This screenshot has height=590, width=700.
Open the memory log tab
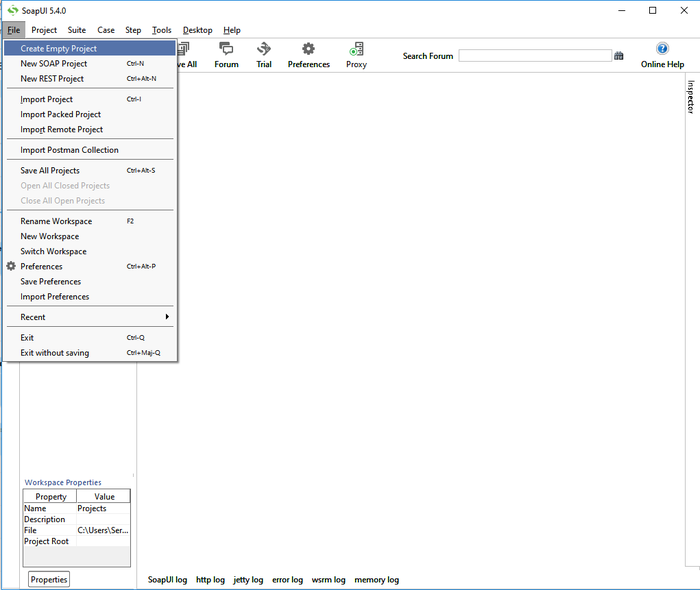(376, 579)
